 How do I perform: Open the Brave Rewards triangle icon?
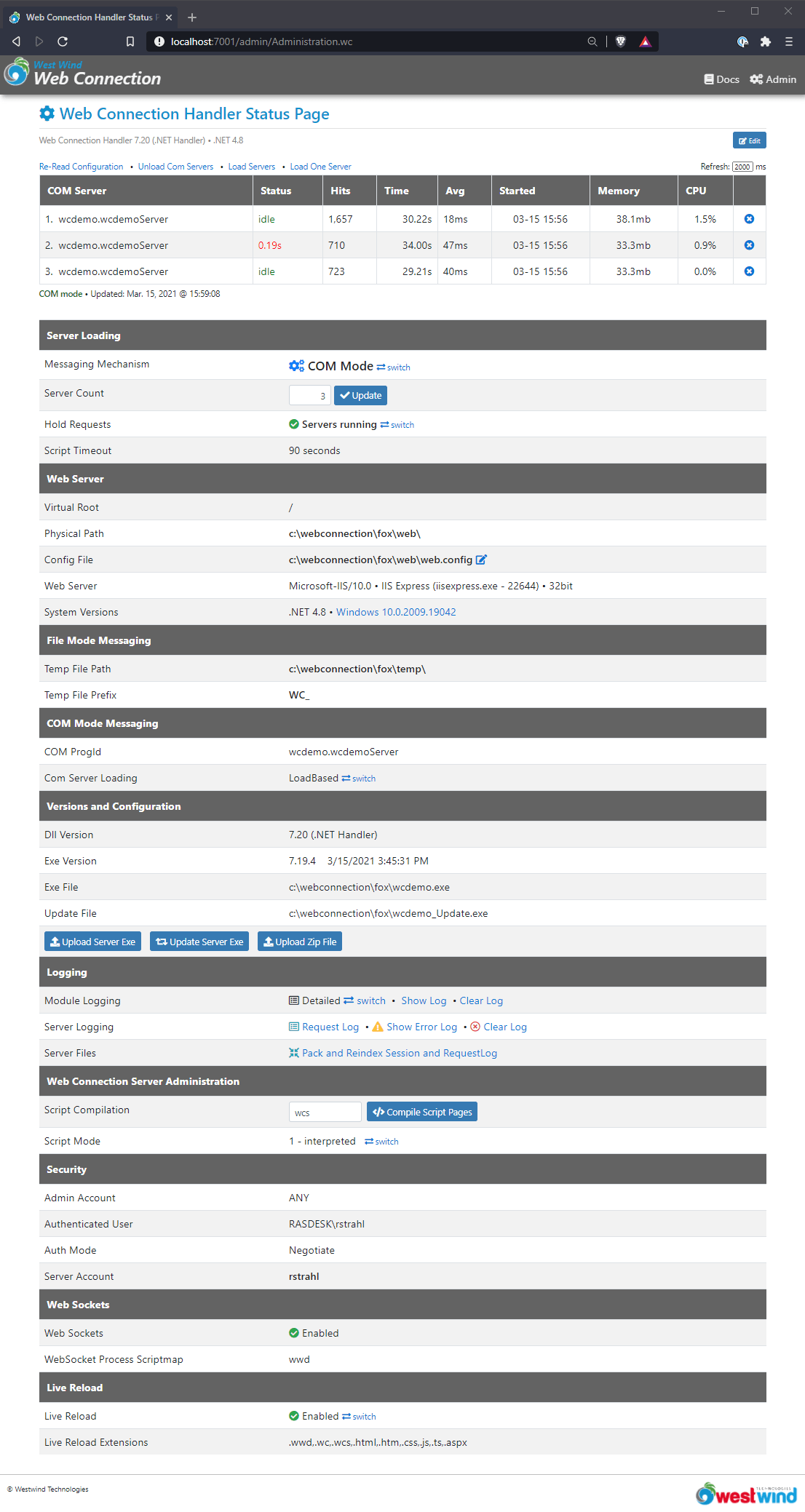tap(645, 41)
